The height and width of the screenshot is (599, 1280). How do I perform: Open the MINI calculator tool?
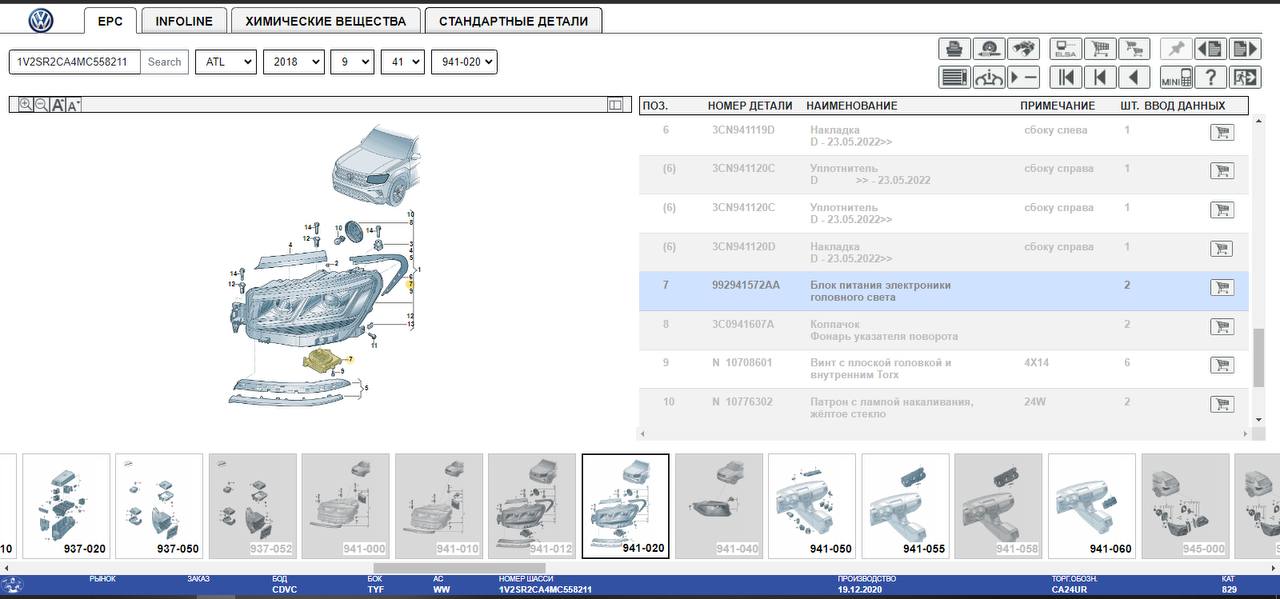tap(1176, 77)
